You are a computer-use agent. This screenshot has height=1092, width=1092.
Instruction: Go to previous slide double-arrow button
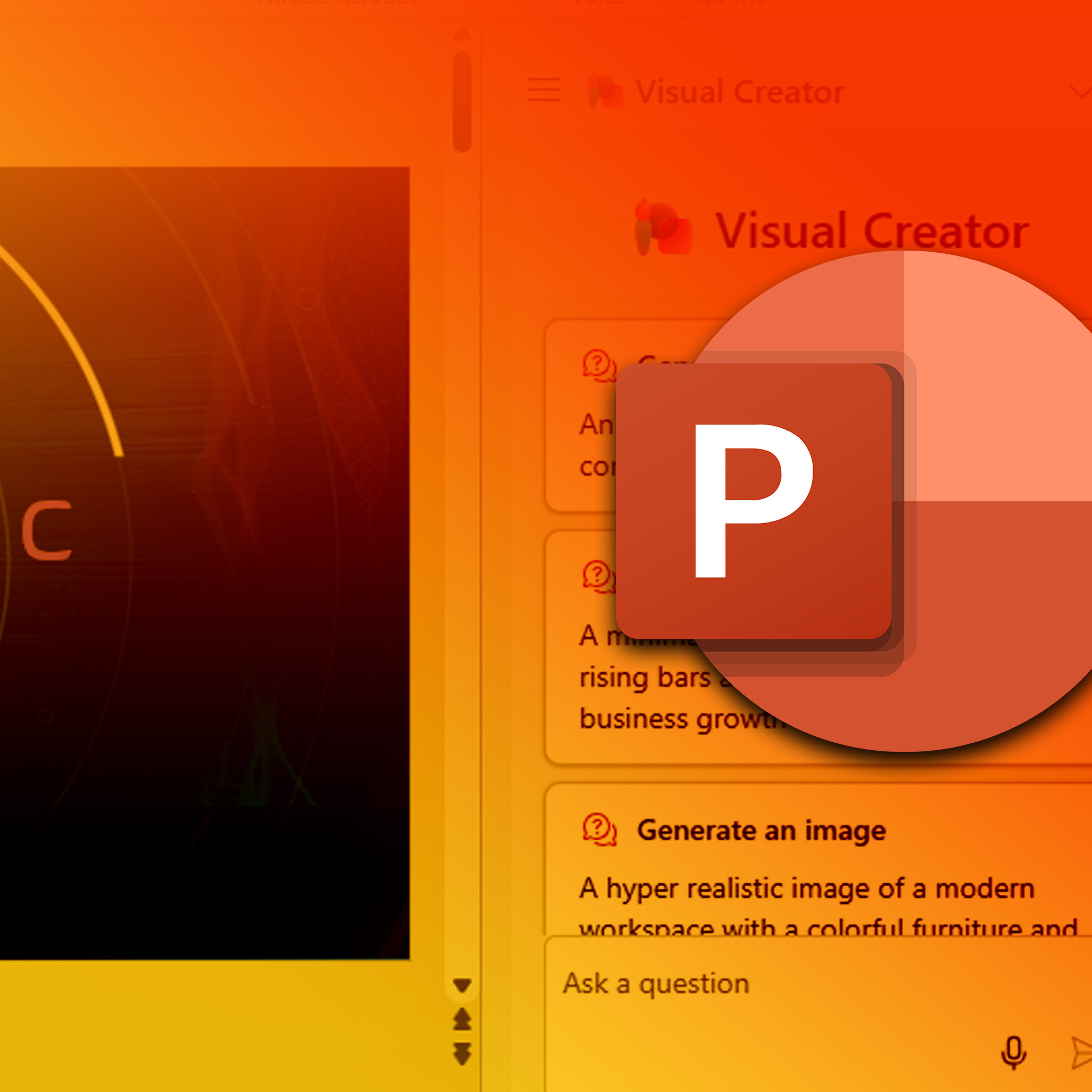(x=462, y=1019)
